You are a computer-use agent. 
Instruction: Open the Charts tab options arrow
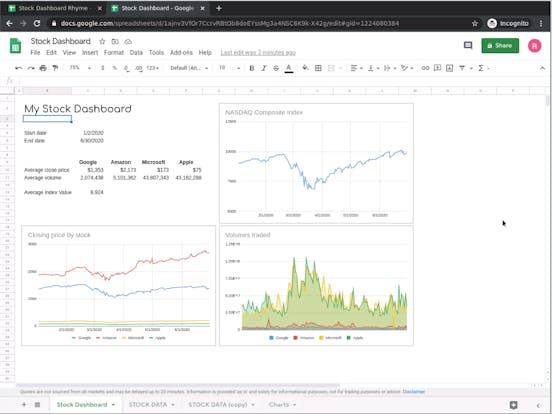tap(294, 405)
